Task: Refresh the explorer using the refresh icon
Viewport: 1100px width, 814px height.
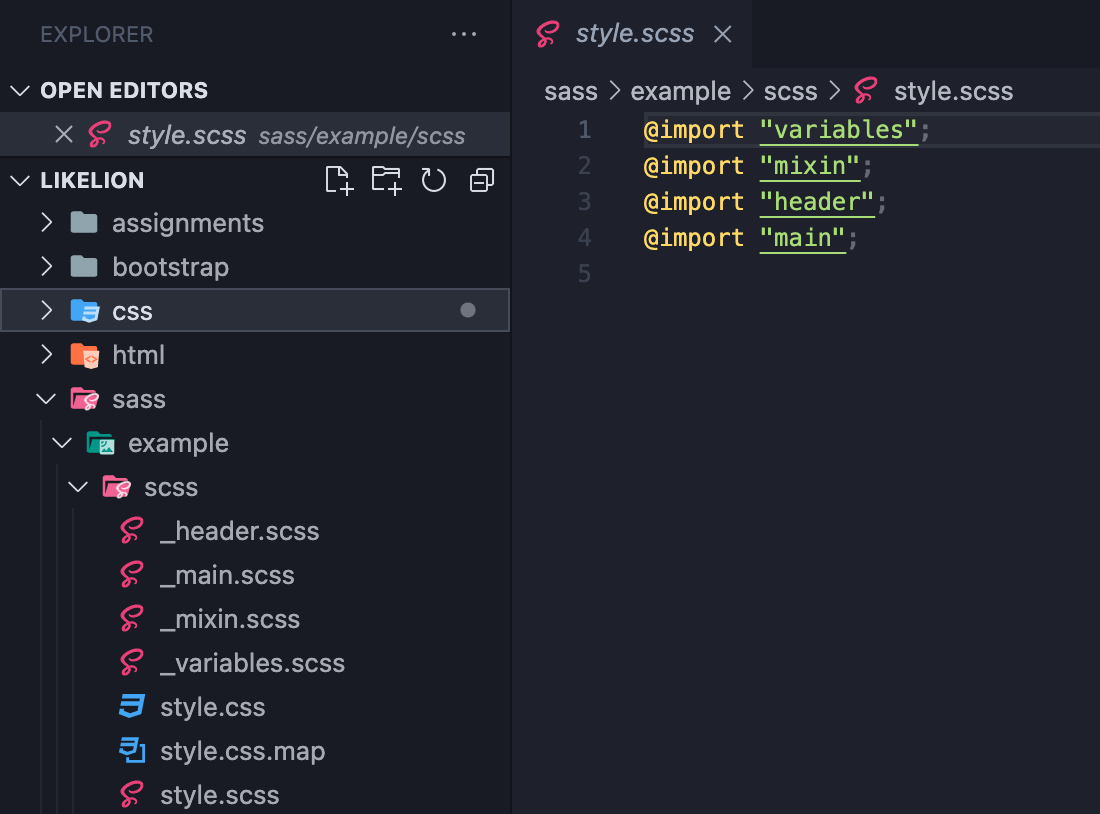Action: pos(433,180)
